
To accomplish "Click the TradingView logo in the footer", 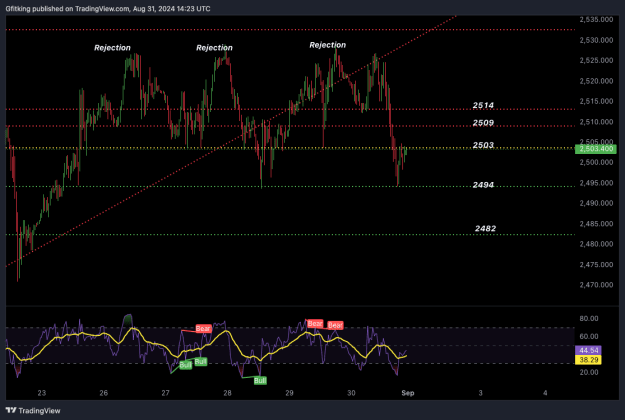I will (x=33, y=410).
